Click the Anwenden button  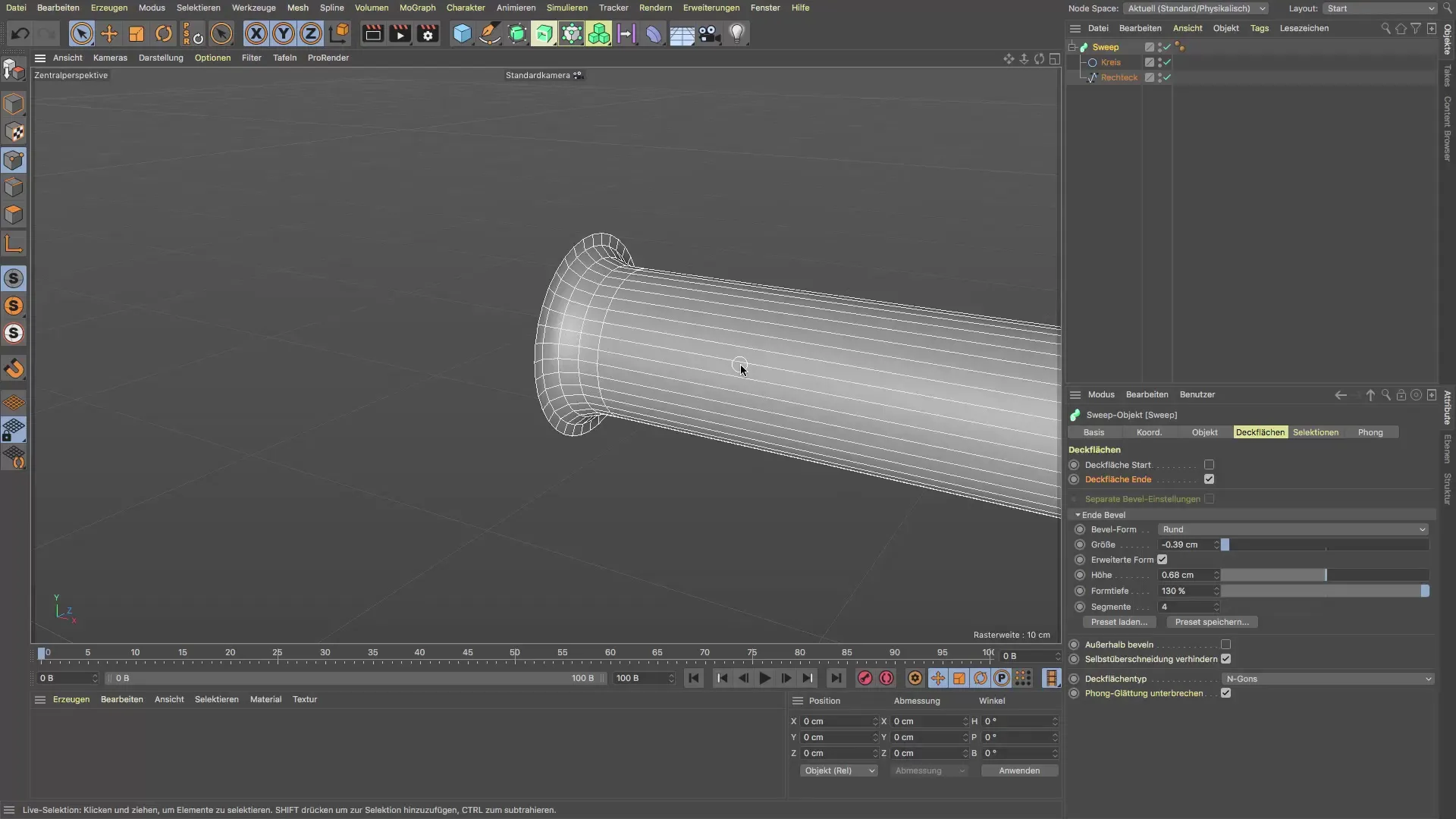(1019, 770)
